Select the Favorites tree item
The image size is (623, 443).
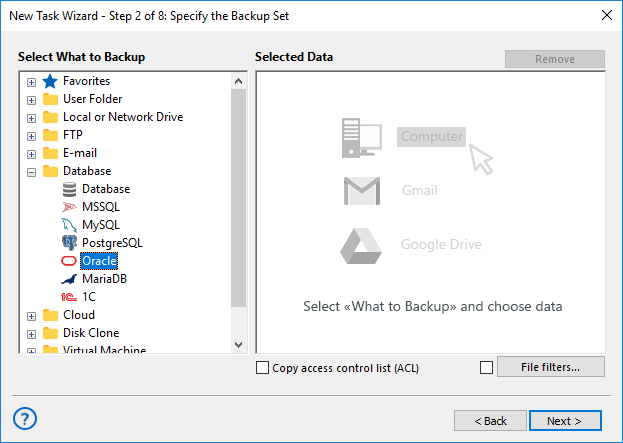click(x=86, y=81)
